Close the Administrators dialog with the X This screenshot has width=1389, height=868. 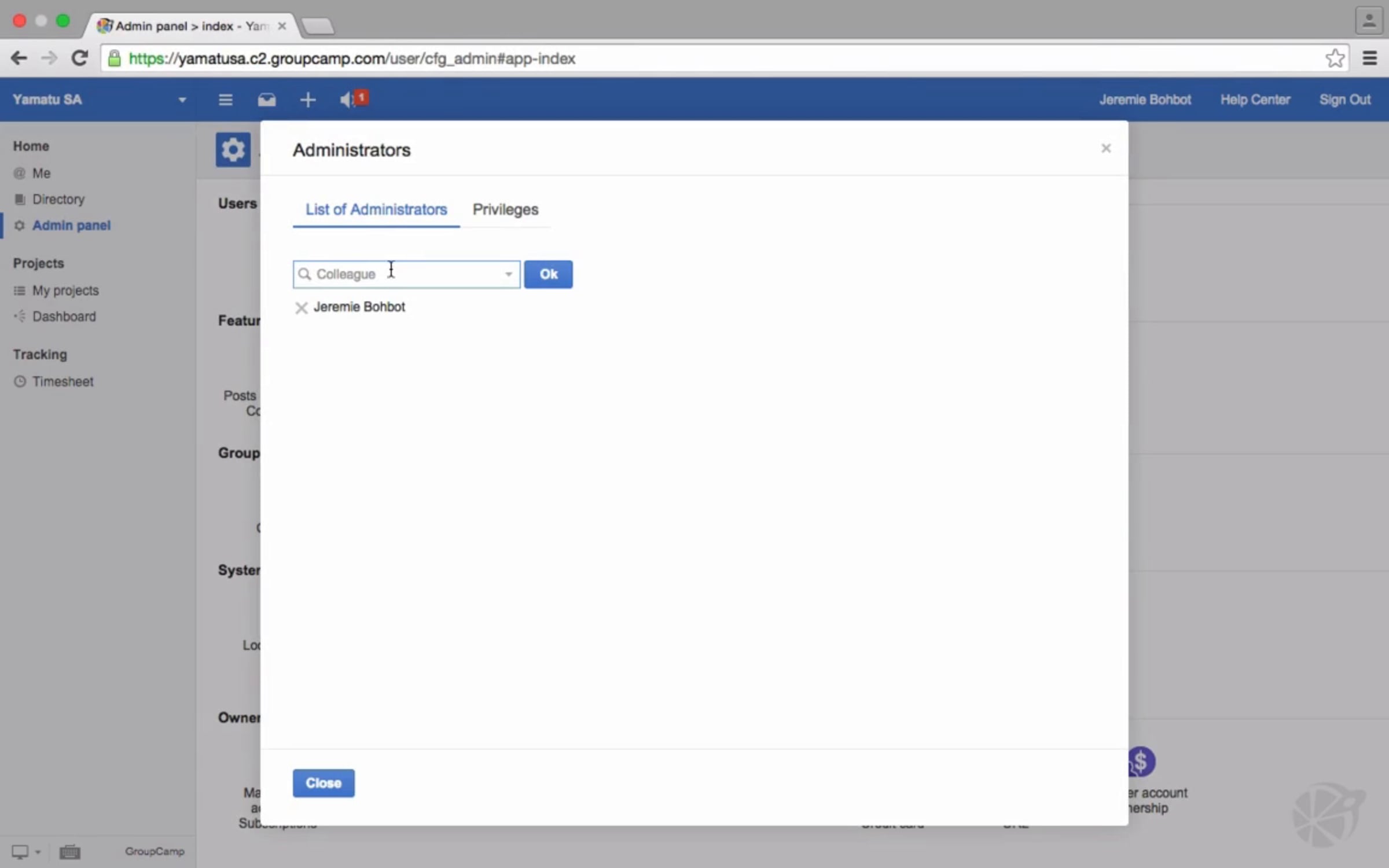pyautogui.click(x=1105, y=148)
